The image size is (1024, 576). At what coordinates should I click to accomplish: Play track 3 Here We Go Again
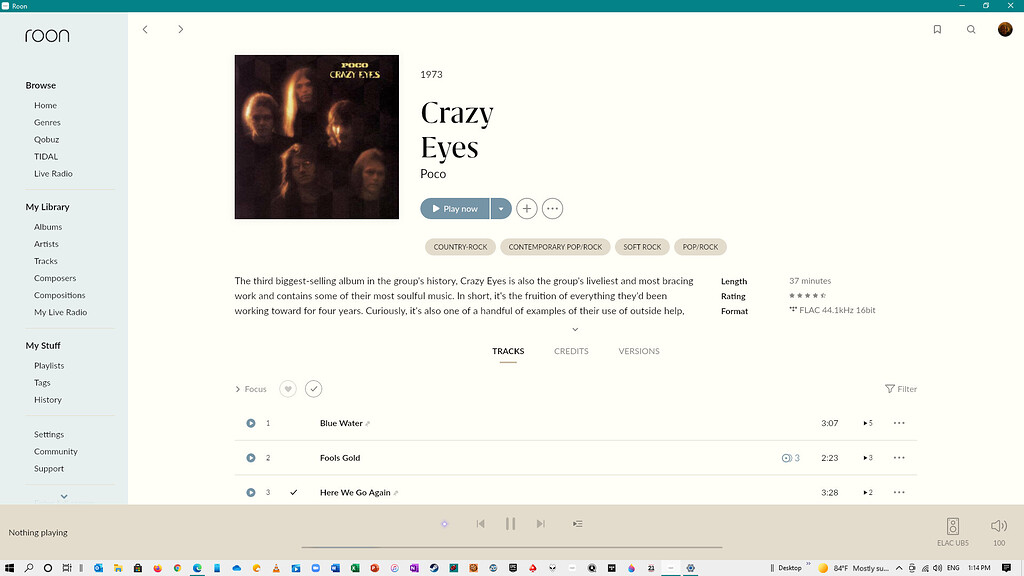[x=251, y=492]
